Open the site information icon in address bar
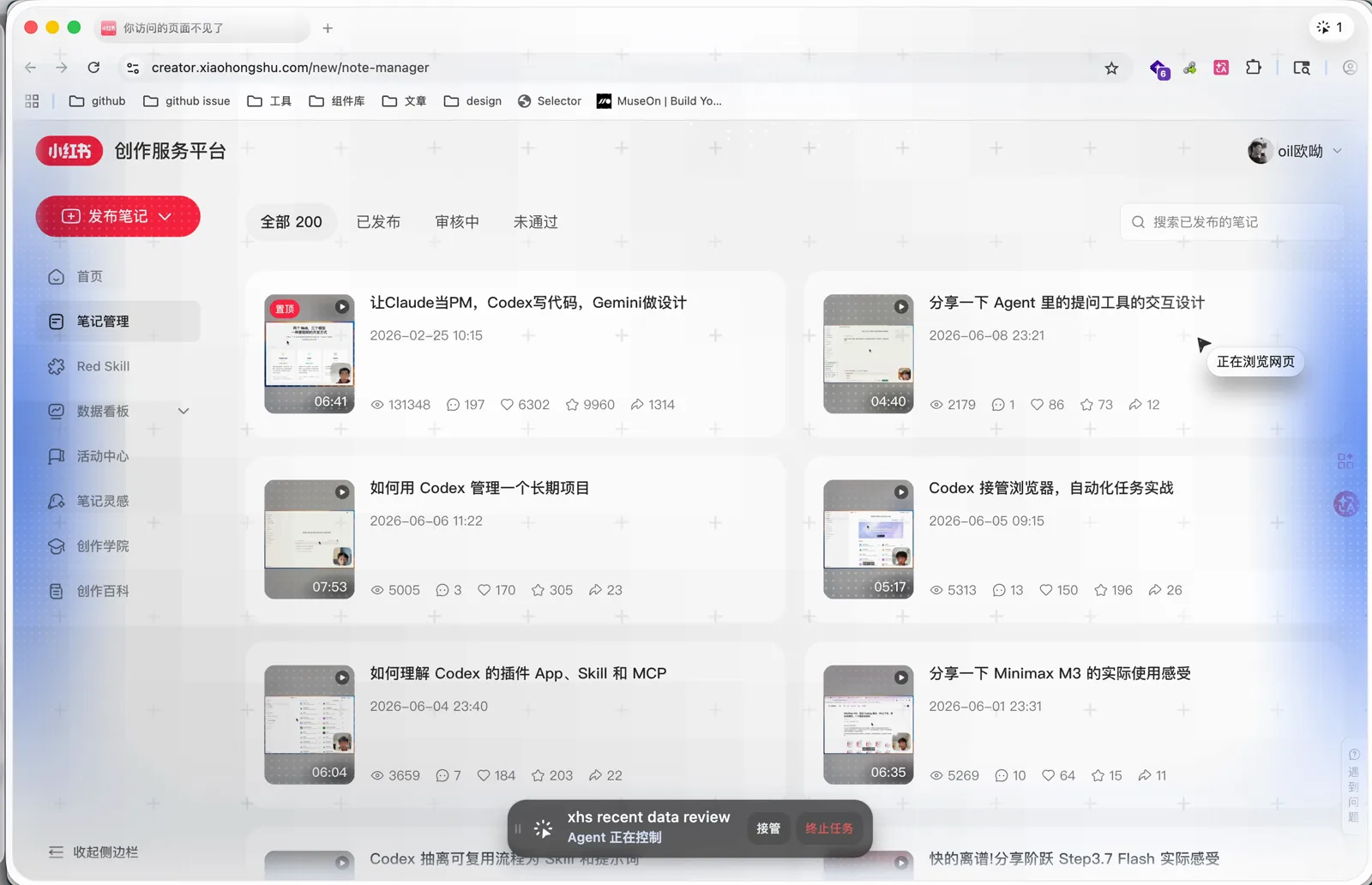The width and height of the screenshot is (1372, 885). point(133,68)
